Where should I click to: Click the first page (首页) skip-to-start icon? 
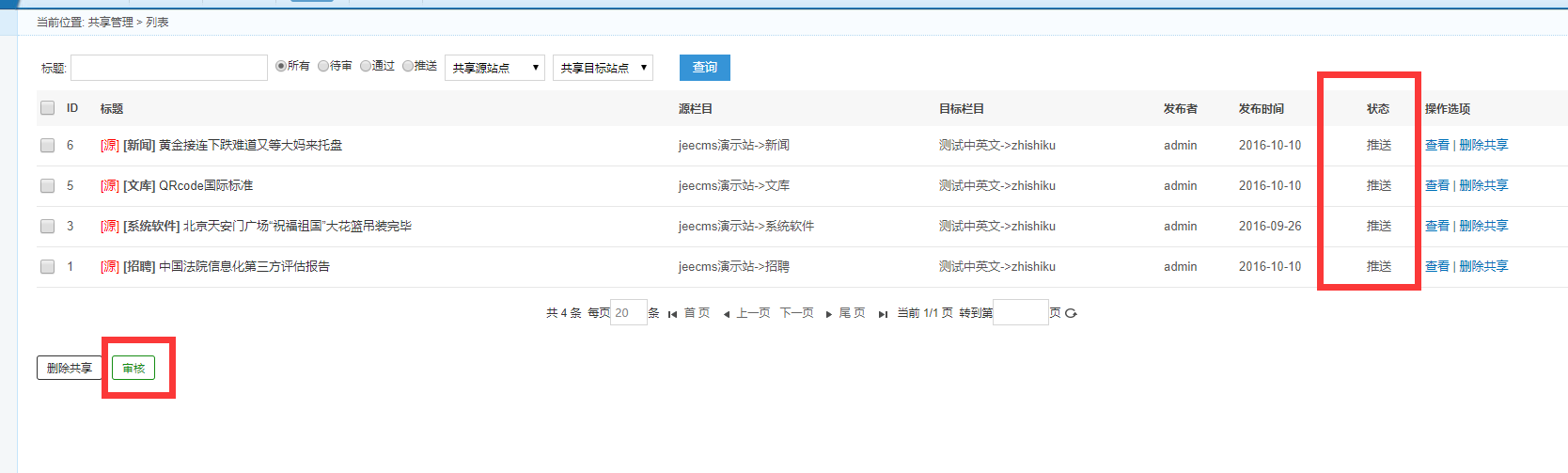click(x=672, y=314)
